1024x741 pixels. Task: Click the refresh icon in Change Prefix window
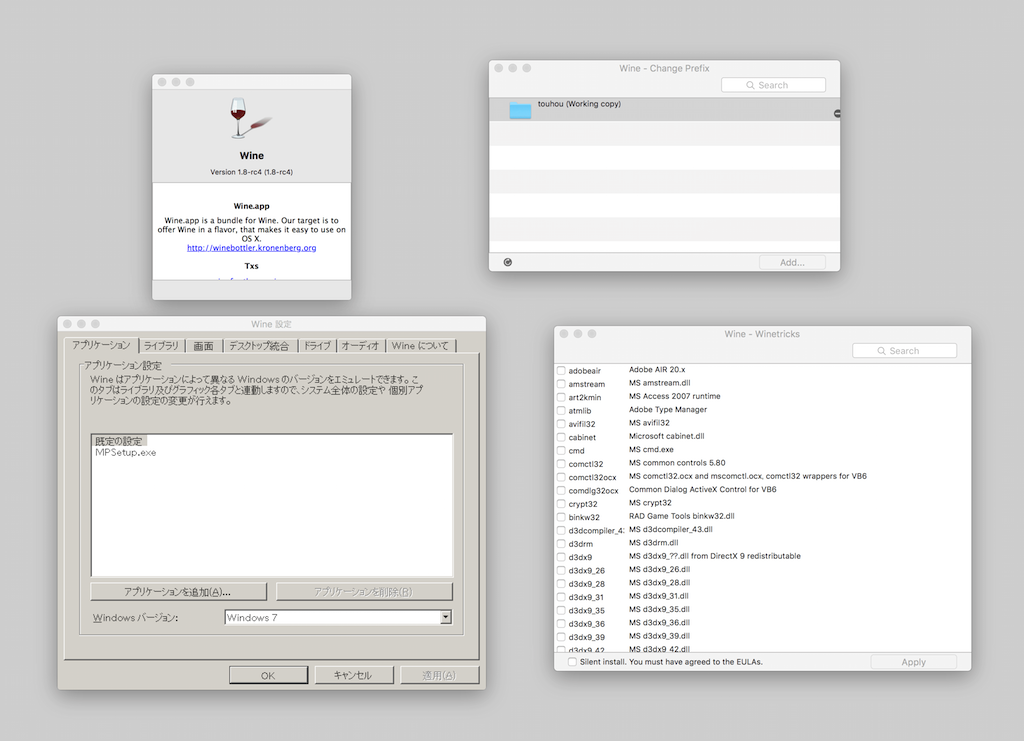click(507, 262)
